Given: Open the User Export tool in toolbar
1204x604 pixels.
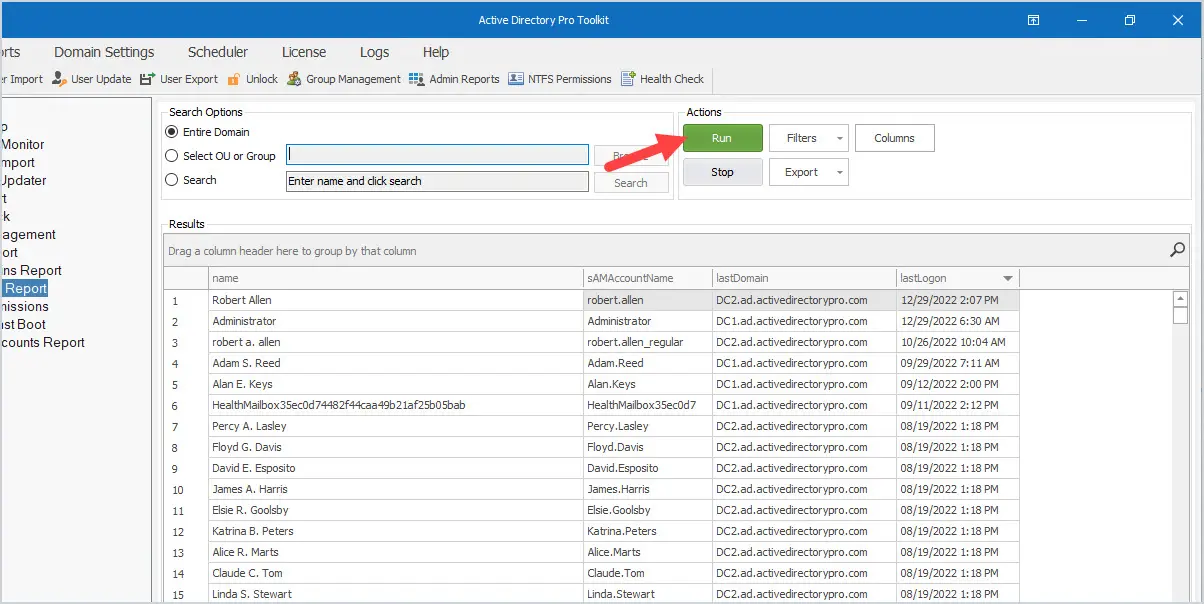Looking at the screenshot, I should (179, 79).
